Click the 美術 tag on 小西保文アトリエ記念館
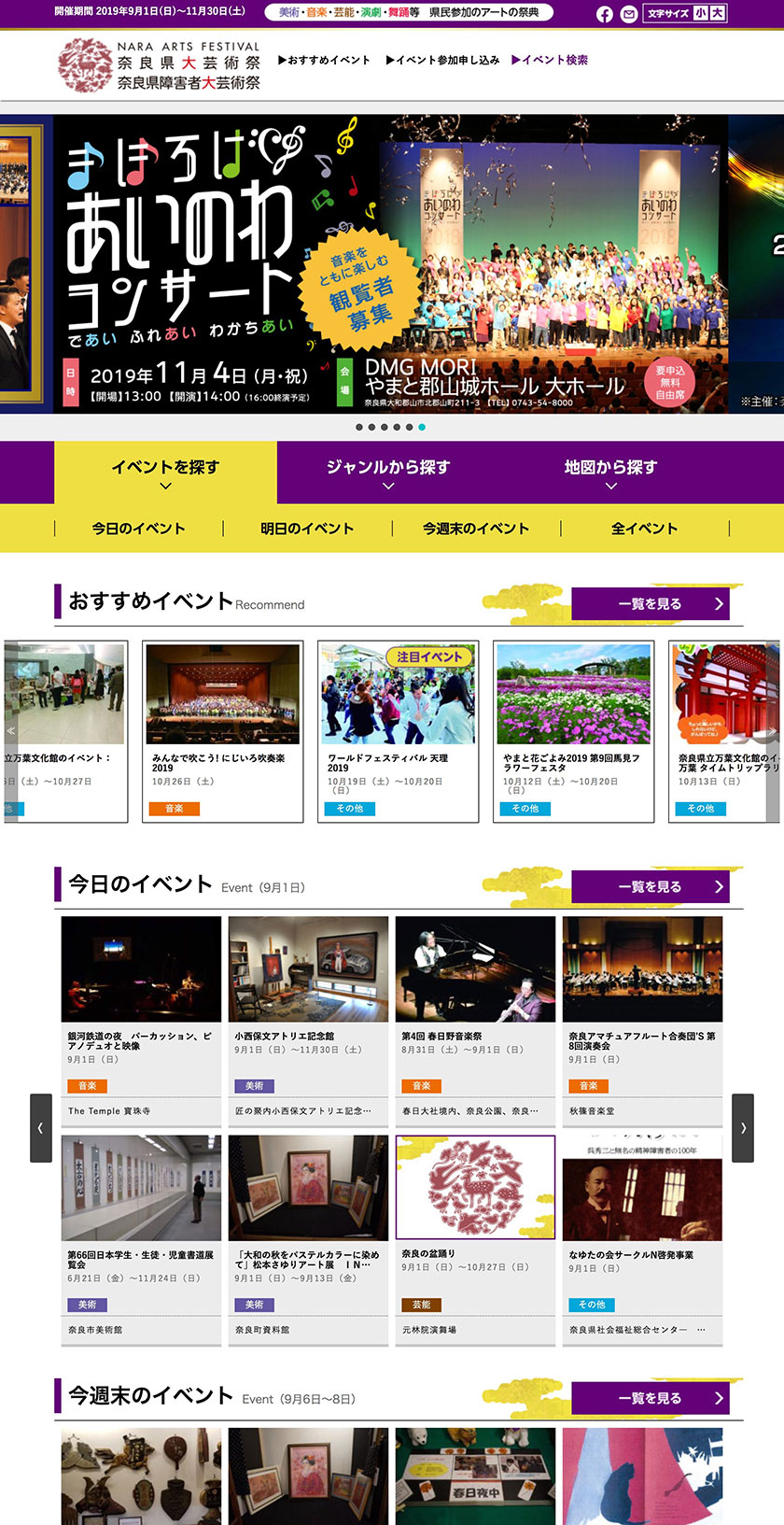 tap(255, 1086)
